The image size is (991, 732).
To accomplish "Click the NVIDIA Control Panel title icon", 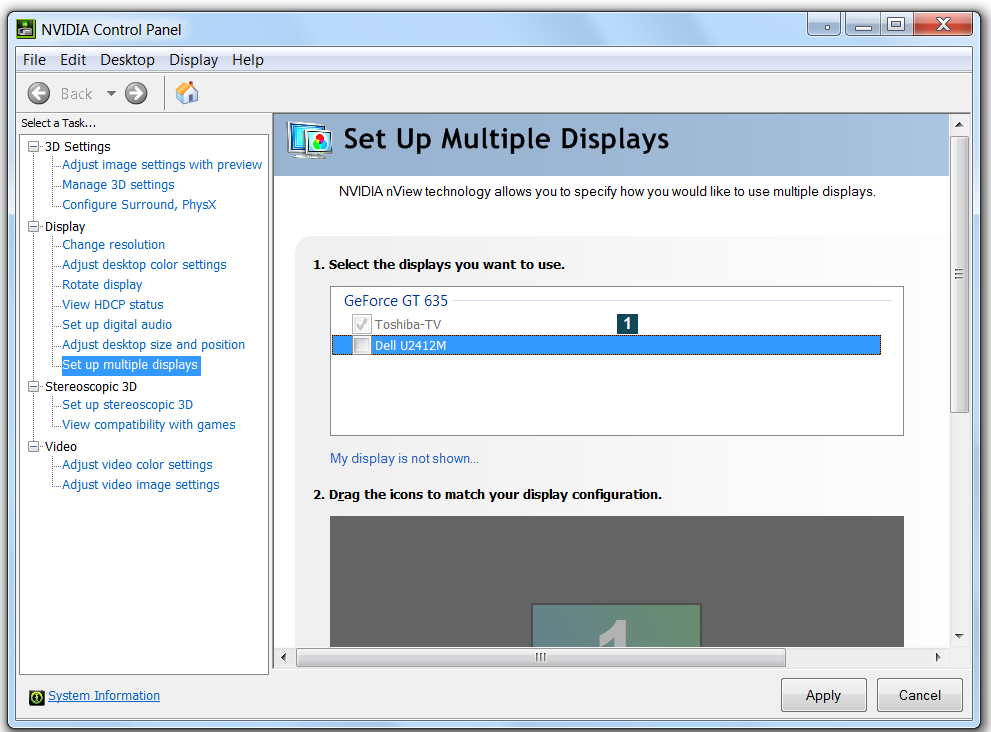I will pyautogui.click(x=26, y=29).
